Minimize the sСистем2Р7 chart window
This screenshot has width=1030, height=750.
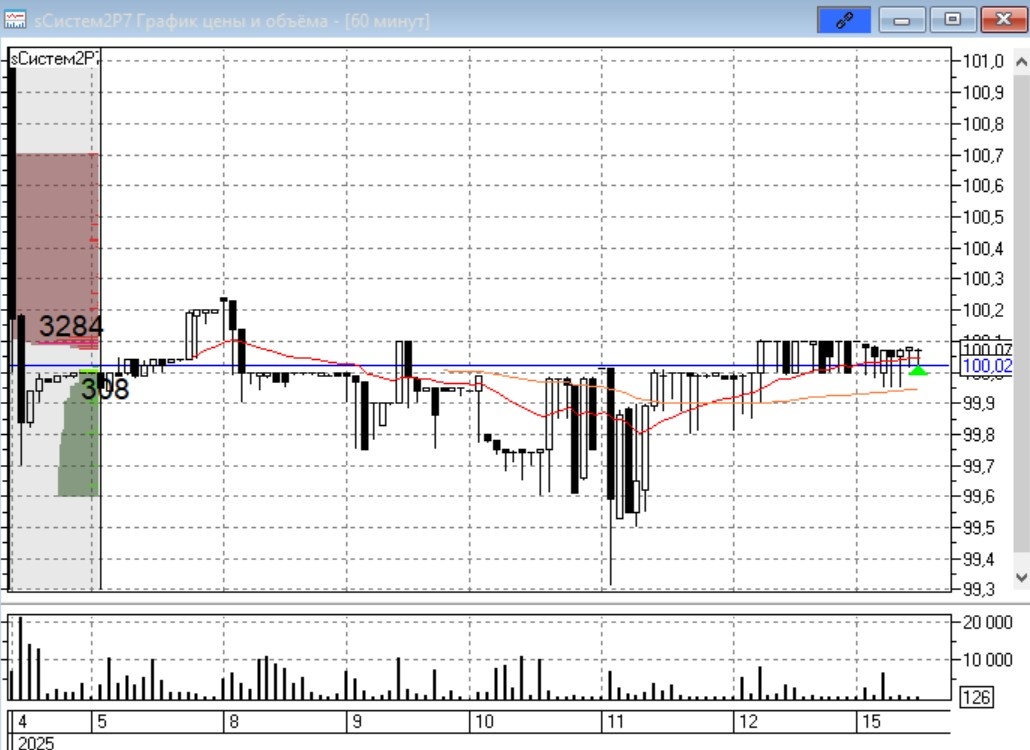tap(901, 20)
